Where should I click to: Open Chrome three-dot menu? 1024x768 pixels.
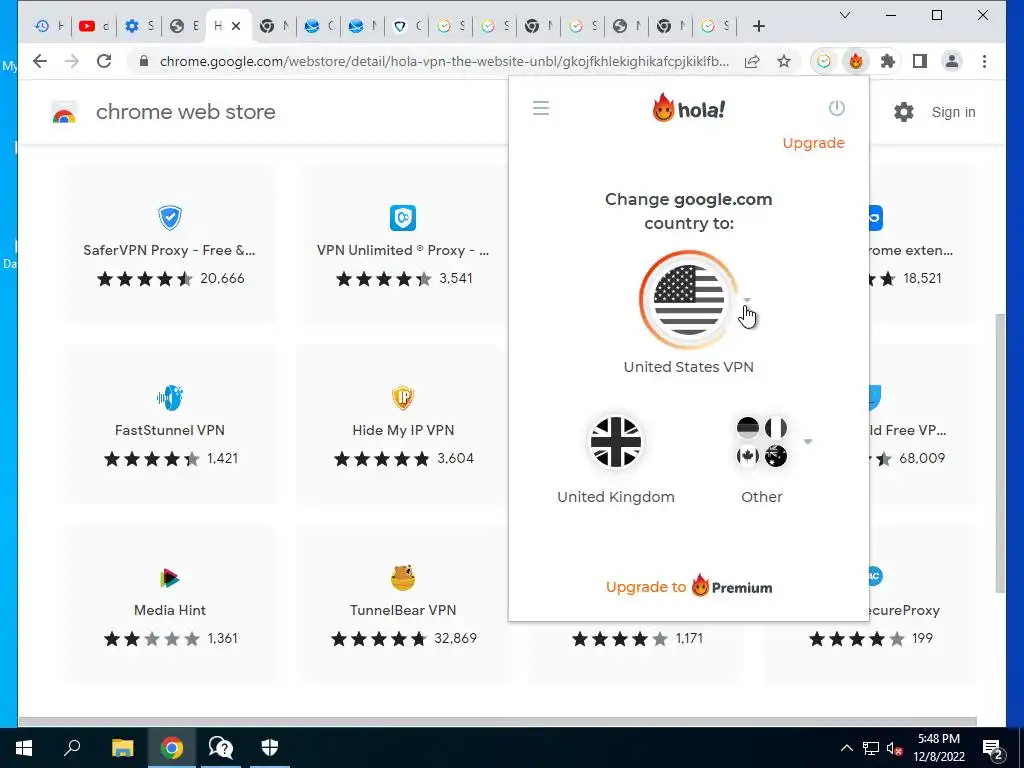pos(984,61)
